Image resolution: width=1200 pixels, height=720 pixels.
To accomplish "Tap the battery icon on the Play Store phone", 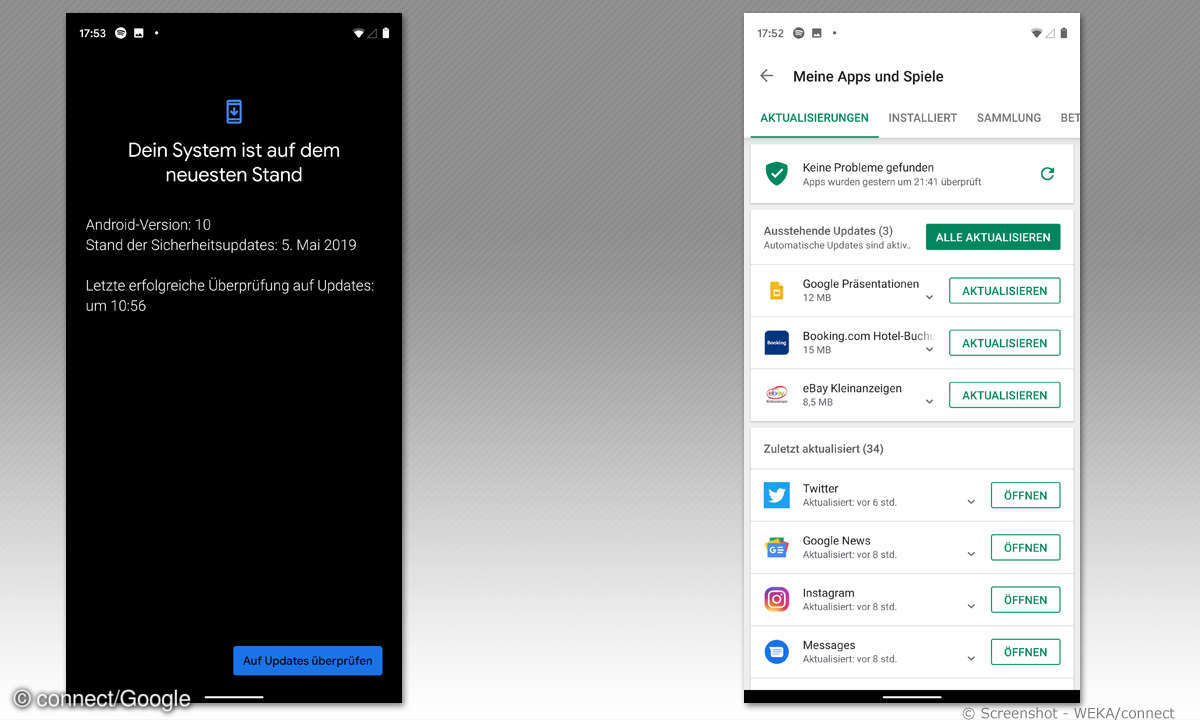I will pos(1064,33).
